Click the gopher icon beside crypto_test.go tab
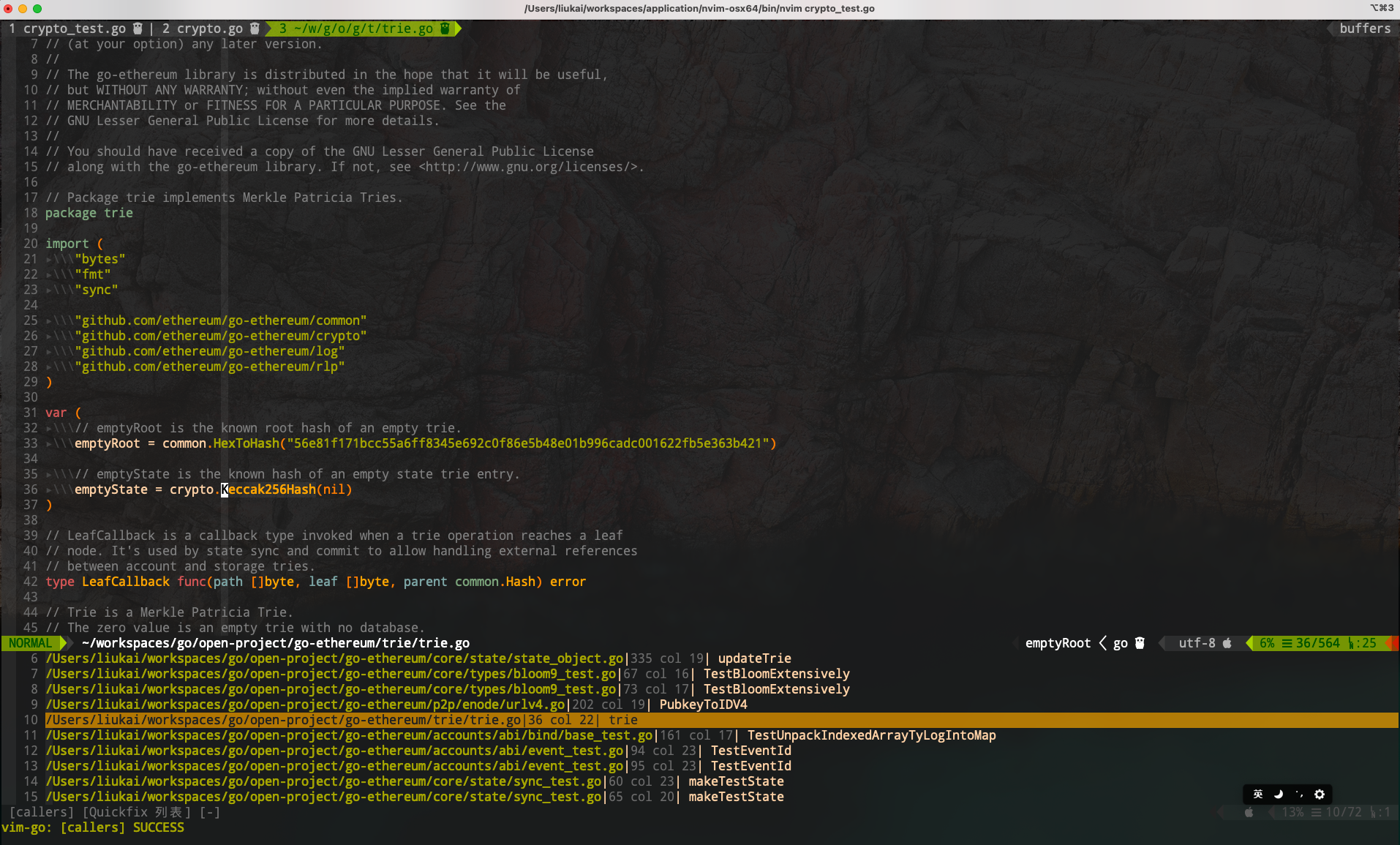Screen dimensions: 1400x845 (138, 29)
